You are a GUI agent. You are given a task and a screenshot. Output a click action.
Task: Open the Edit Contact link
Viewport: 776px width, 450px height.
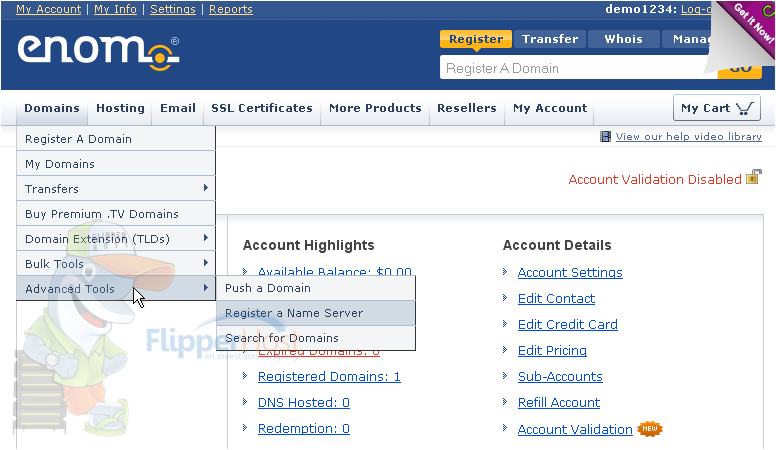coord(556,299)
